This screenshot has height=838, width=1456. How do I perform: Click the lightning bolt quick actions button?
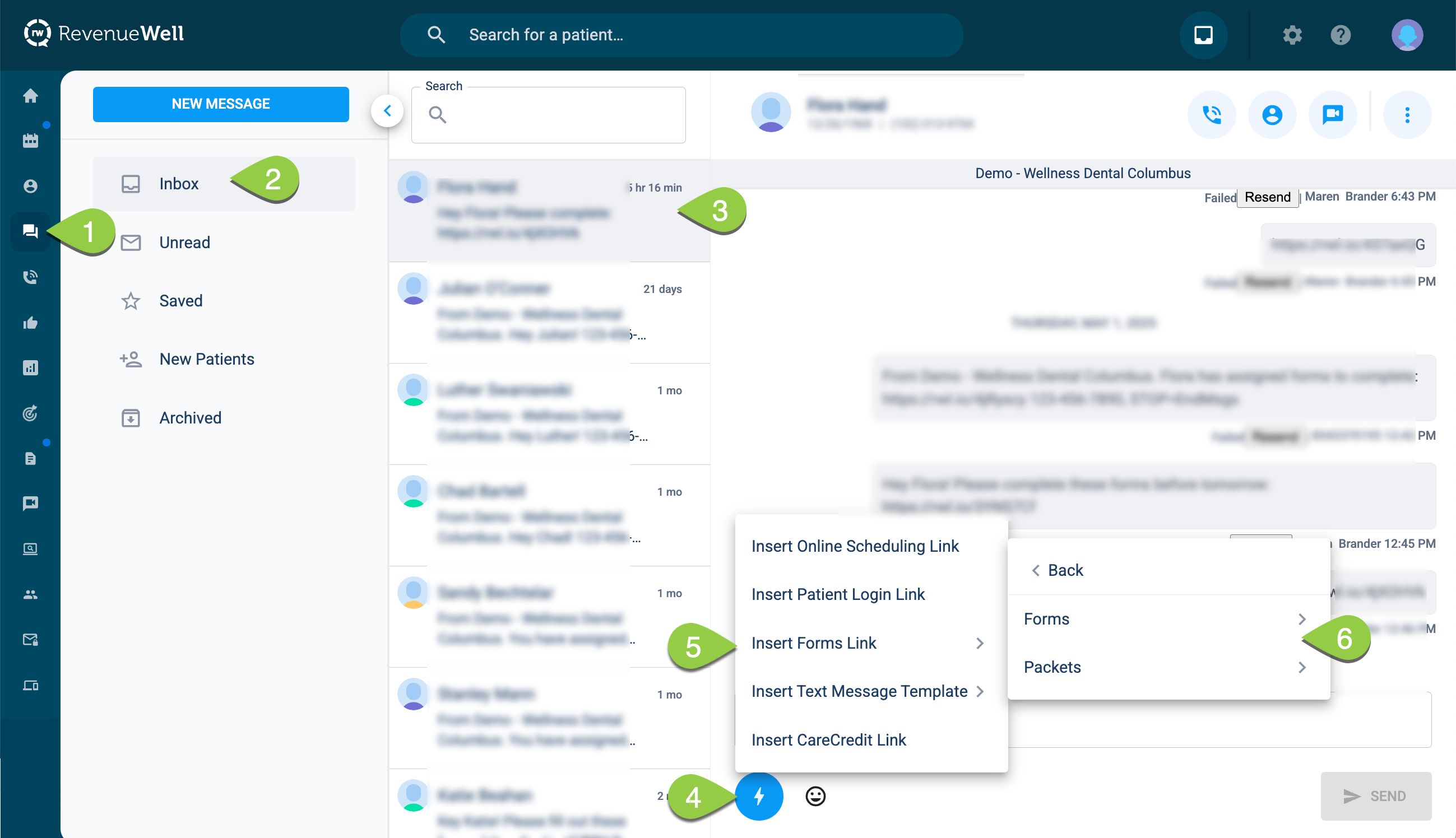point(759,796)
